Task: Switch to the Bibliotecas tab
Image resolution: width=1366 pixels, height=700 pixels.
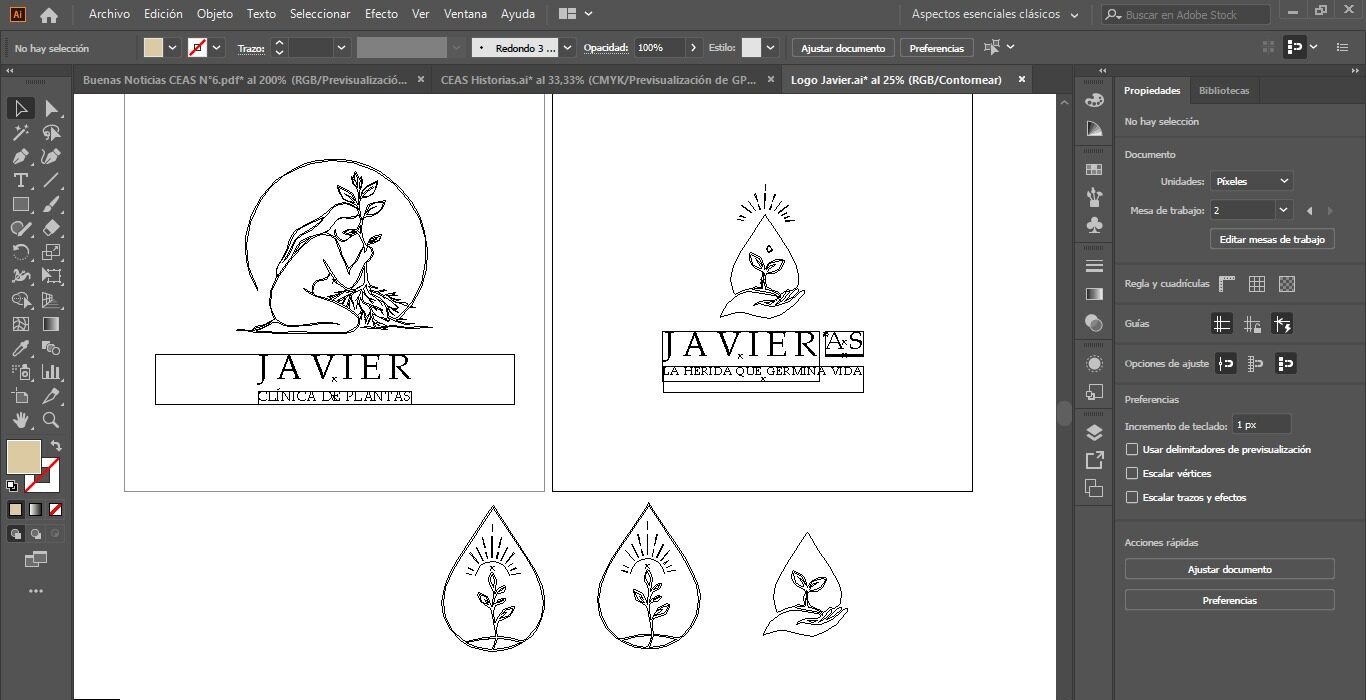Action: pos(1224,91)
